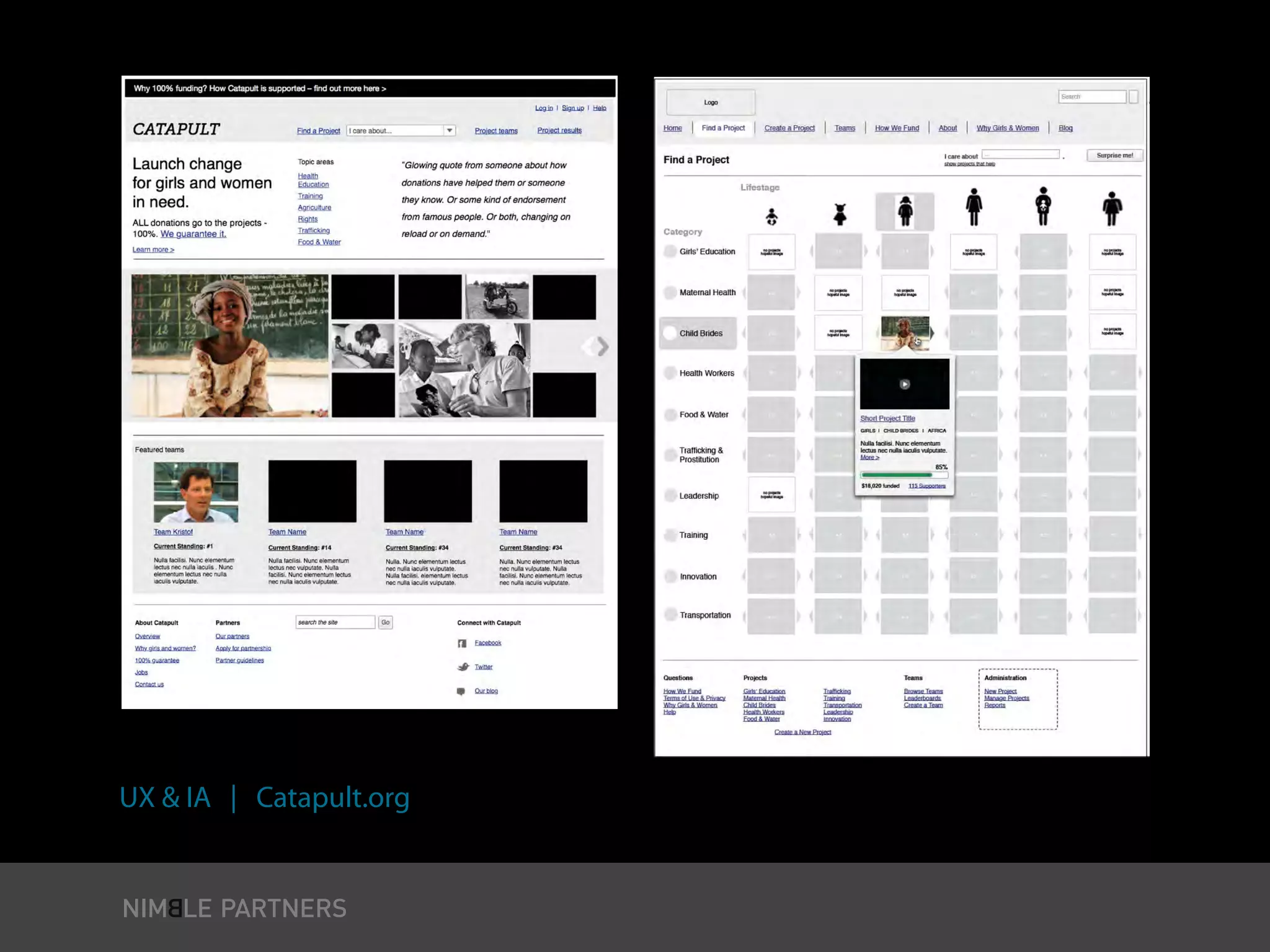Select Leadership category radio

pyautogui.click(x=670, y=496)
